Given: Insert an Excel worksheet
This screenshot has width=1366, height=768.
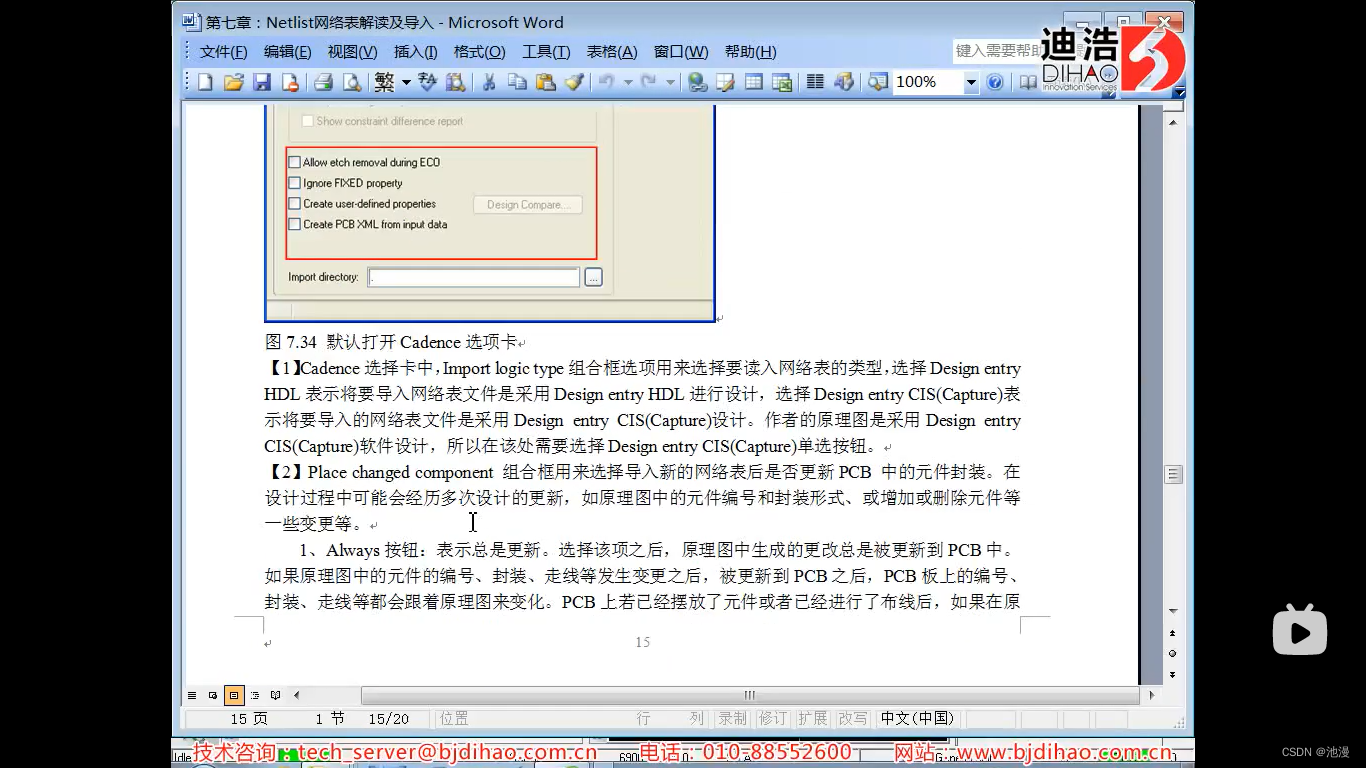Looking at the screenshot, I should [782, 82].
